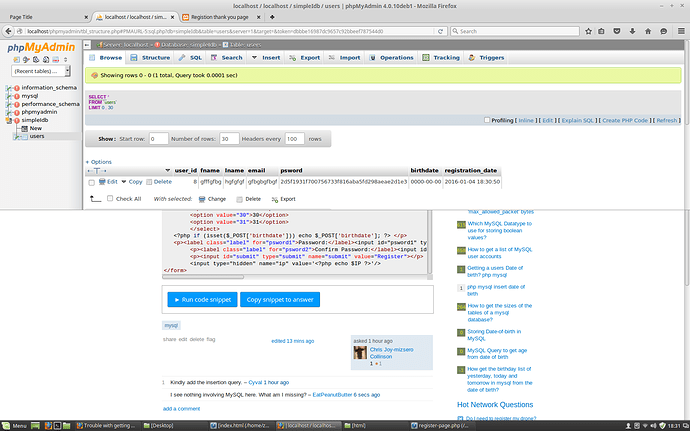690x431 pixels.
Task: Click the Edit pencil icon in row 8
Action: [102, 182]
